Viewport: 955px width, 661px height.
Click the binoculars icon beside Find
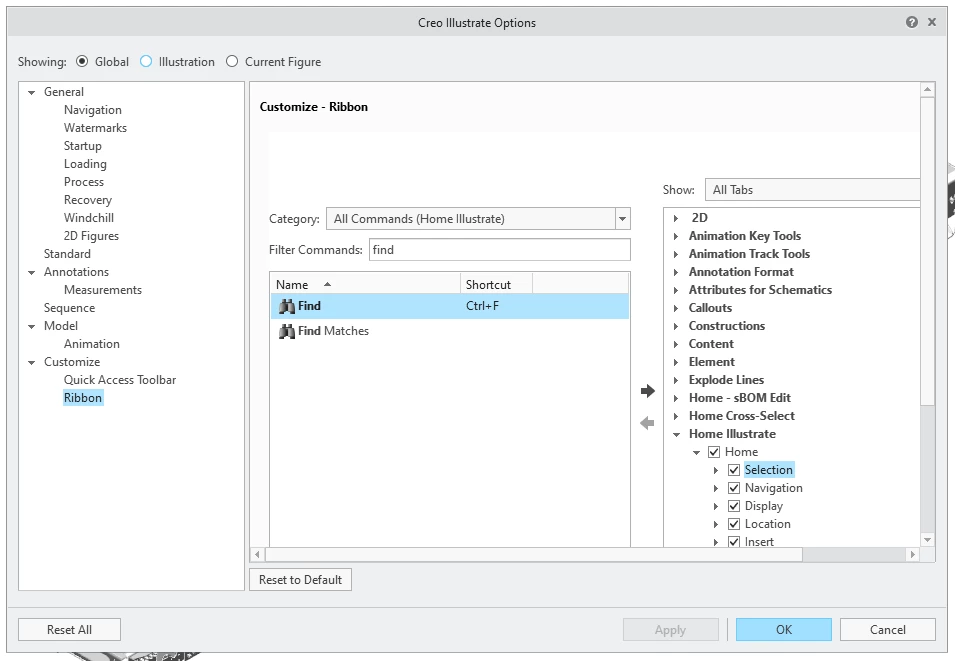point(286,306)
